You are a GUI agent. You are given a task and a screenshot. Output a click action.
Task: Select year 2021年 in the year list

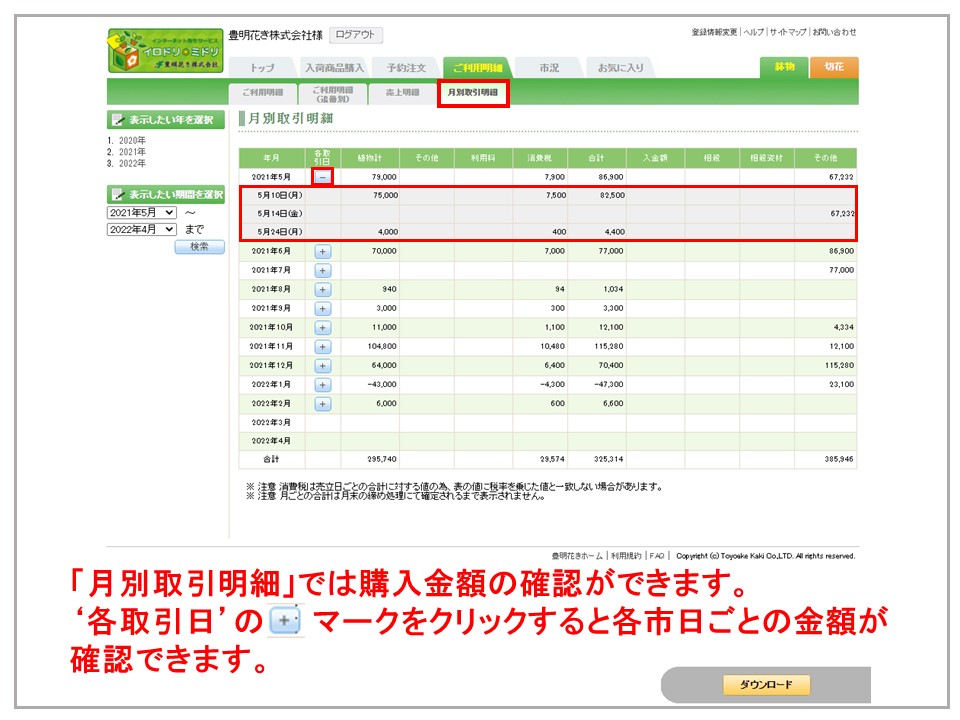pos(131,152)
